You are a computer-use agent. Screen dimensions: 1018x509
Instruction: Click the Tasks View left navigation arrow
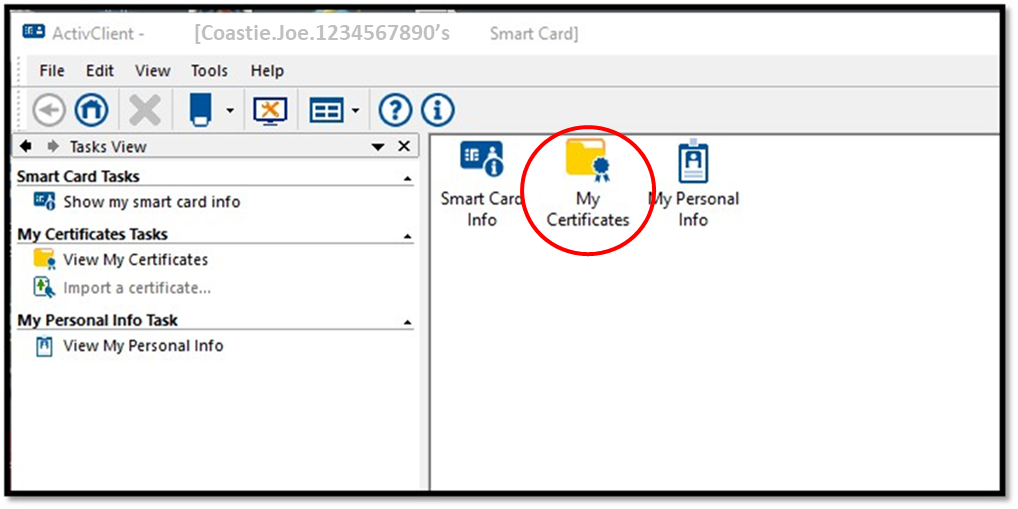(x=26, y=147)
